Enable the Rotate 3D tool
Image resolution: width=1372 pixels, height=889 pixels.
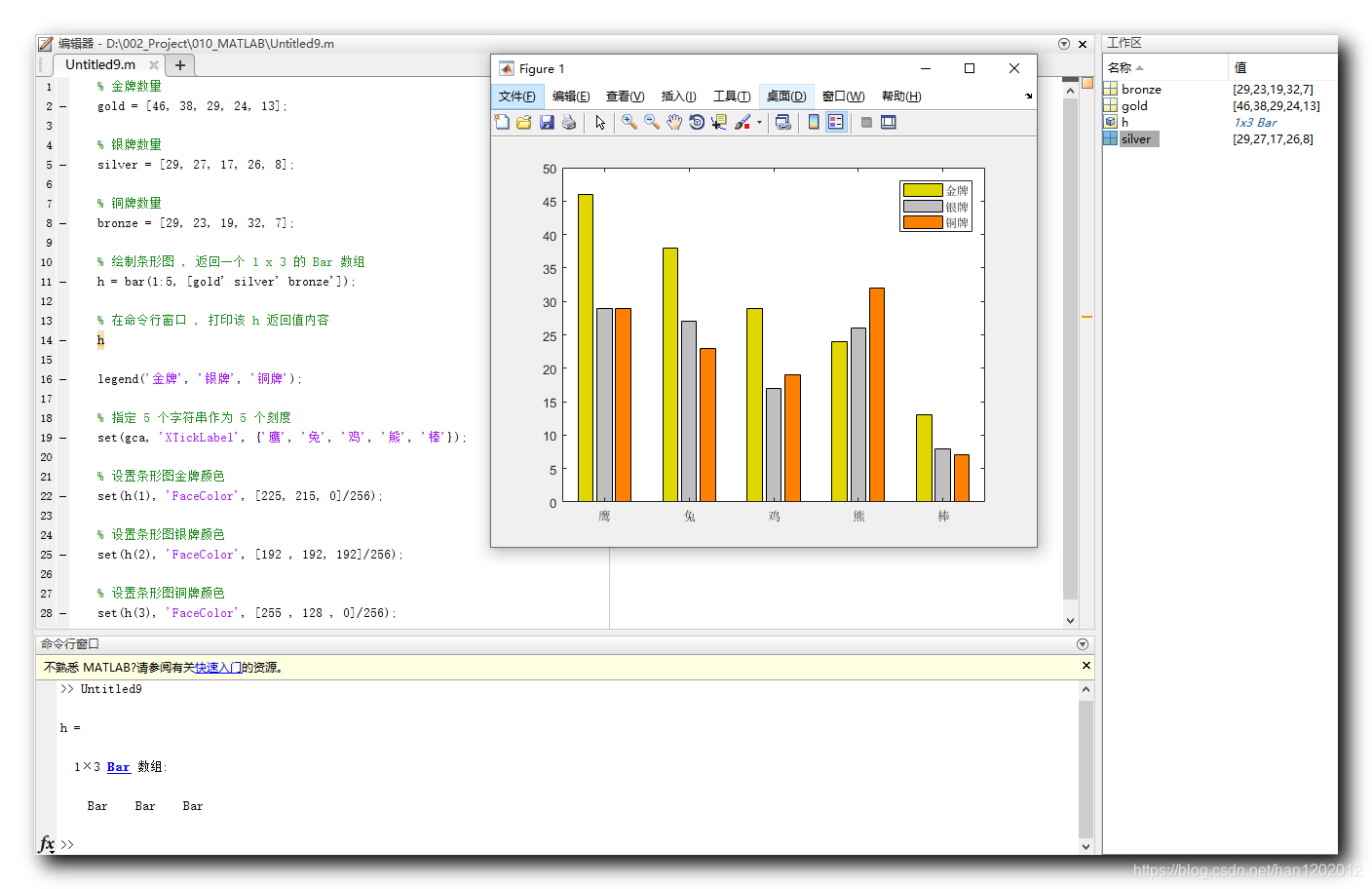697,122
